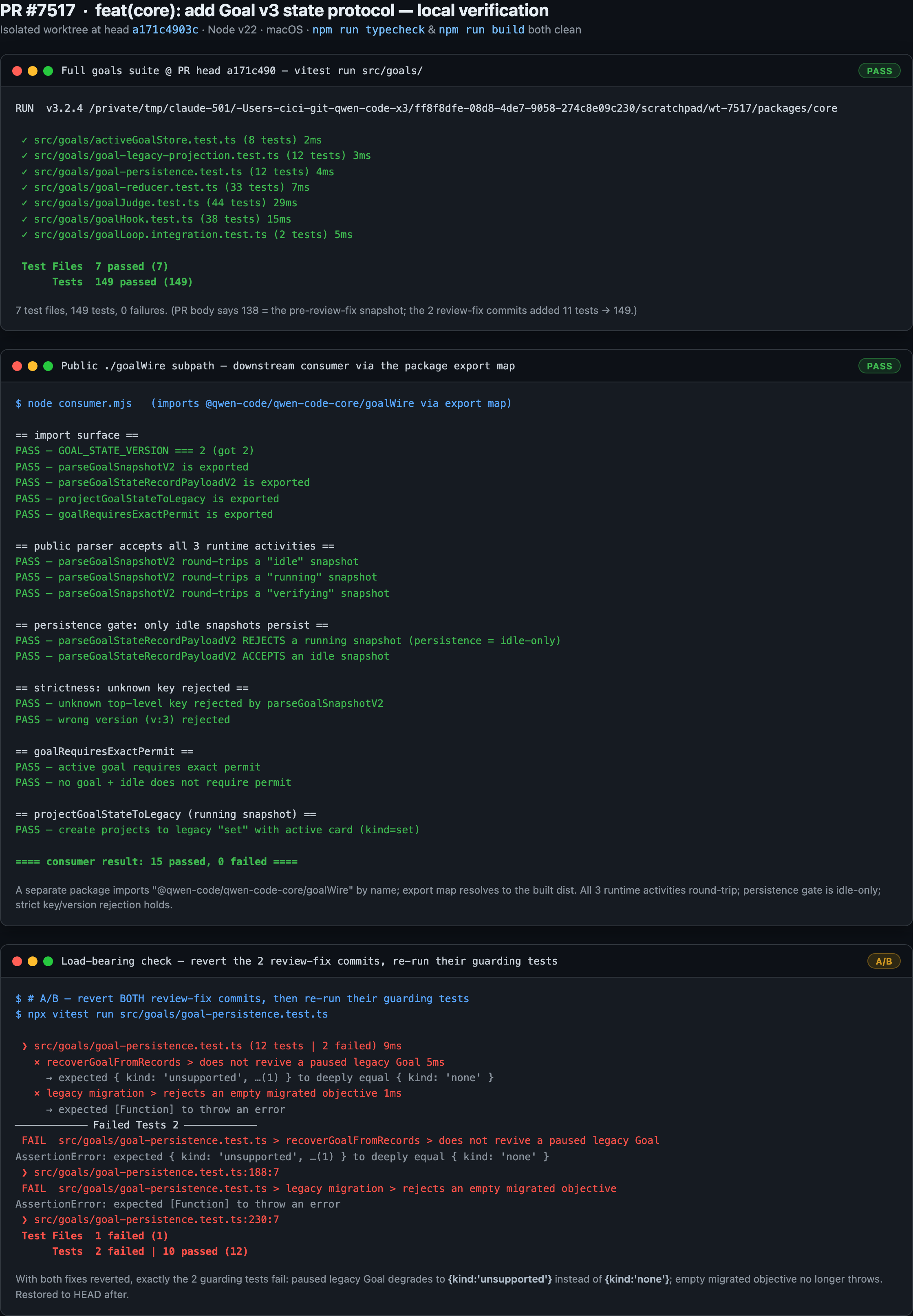Click the PASS badge on the goalWire subpath panel

879,366
